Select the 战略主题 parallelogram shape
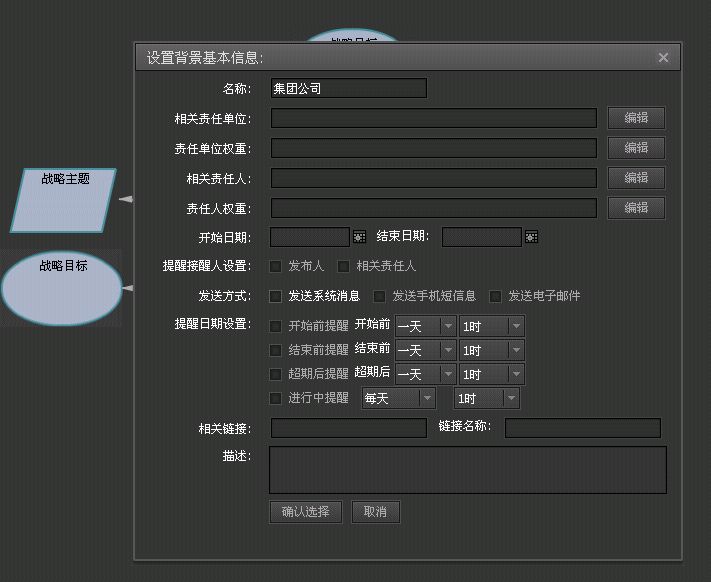Screen dimensions: 711x582 pyautogui.click(x=63, y=200)
